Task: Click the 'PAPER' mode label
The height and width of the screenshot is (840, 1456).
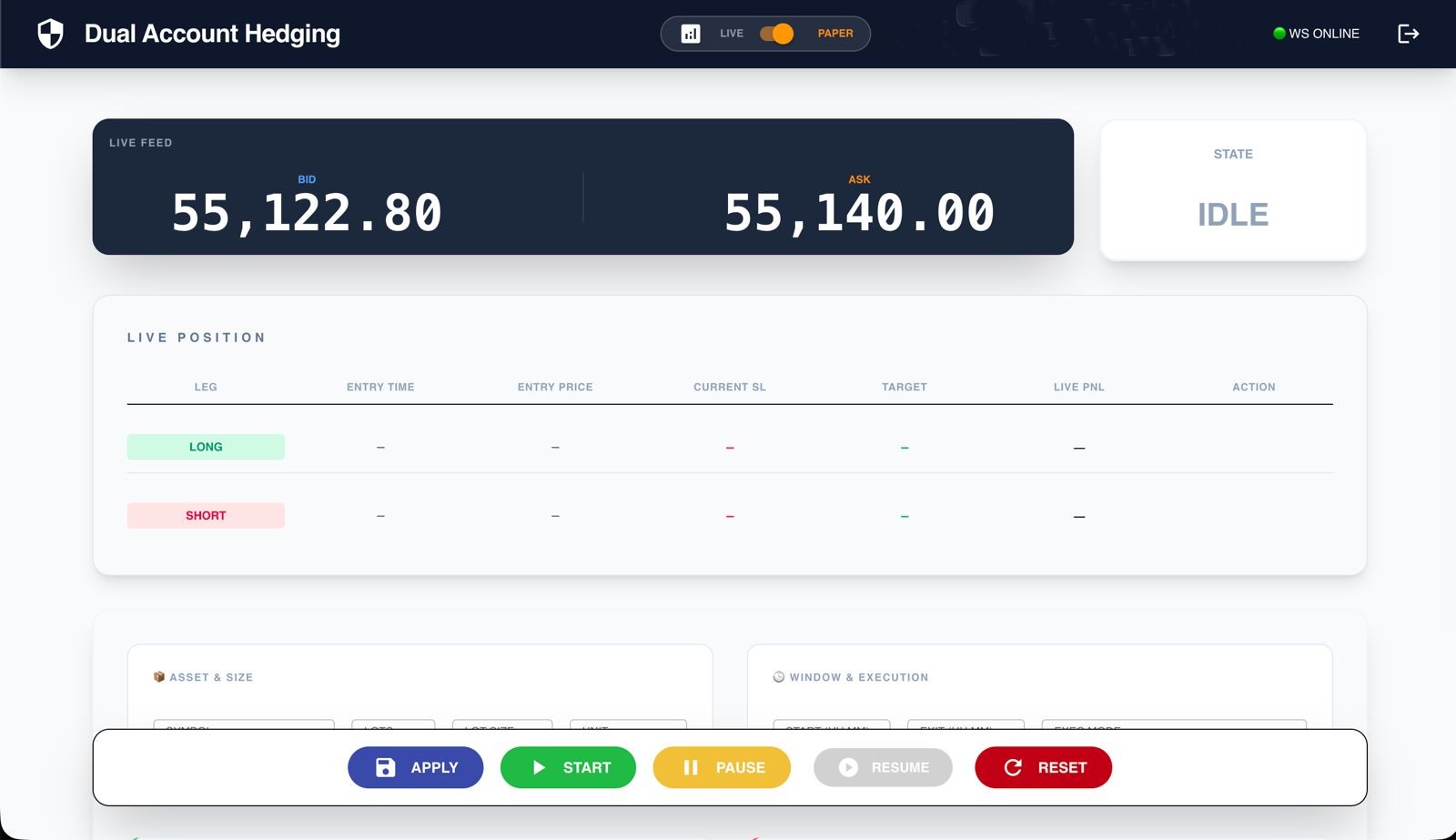Action: pos(835,34)
